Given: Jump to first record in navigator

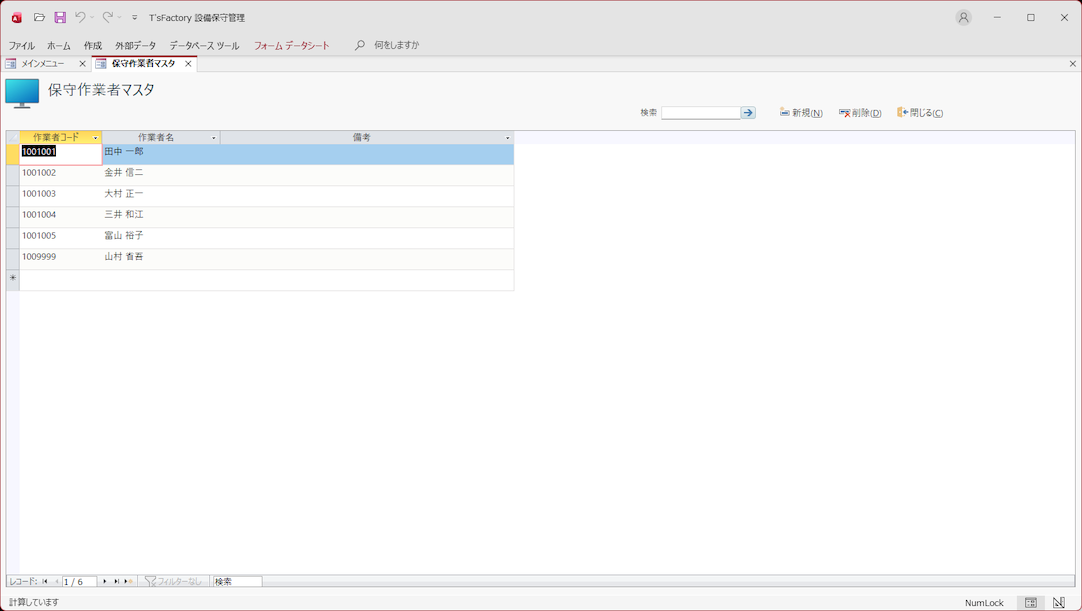Looking at the screenshot, I should point(45,581).
